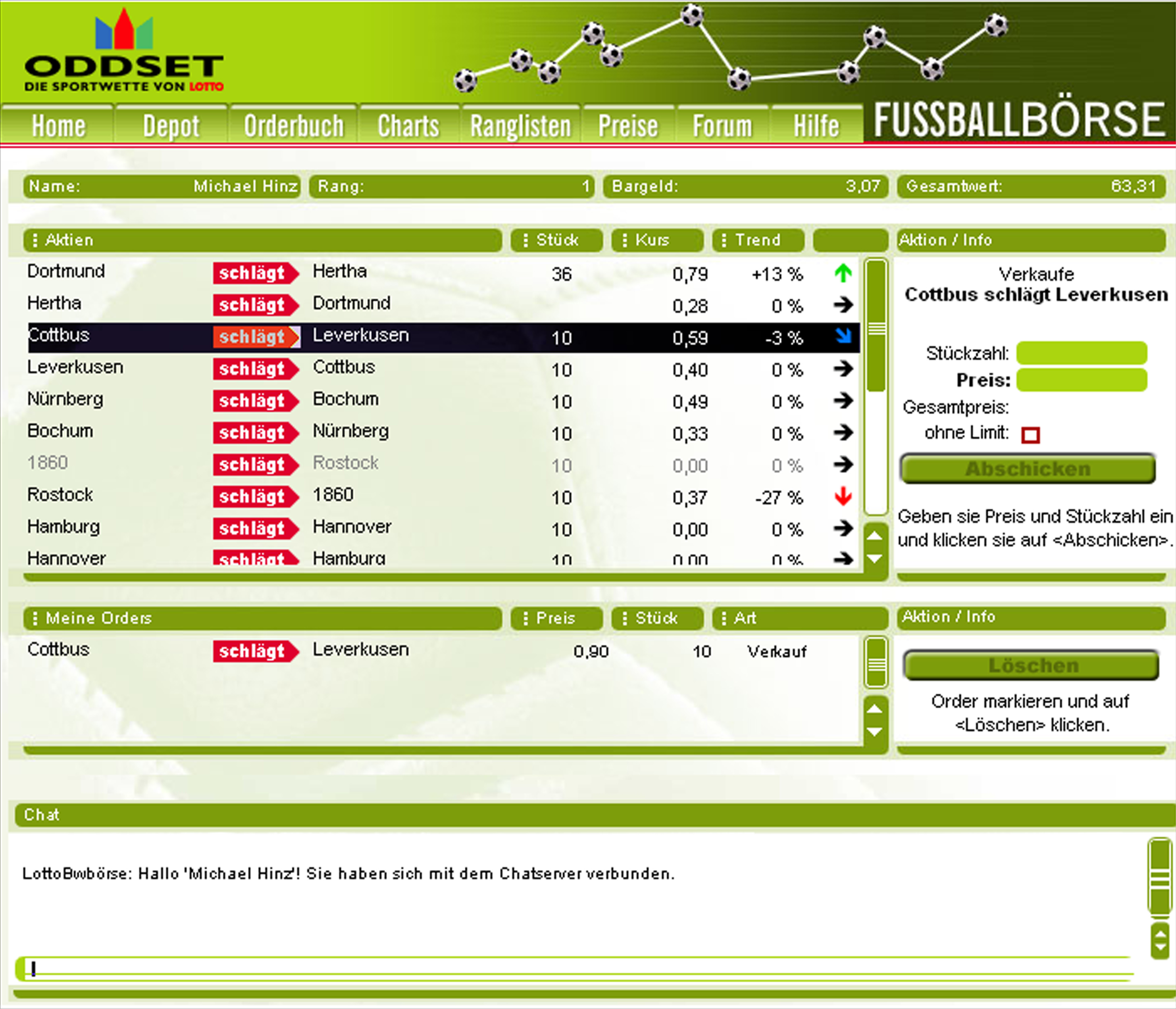Image resolution: width=1176 pixels, height=1009 pixels.
Task: Sort by the Aktien column header
Action: pyautogui.click(x=262, y=240)
